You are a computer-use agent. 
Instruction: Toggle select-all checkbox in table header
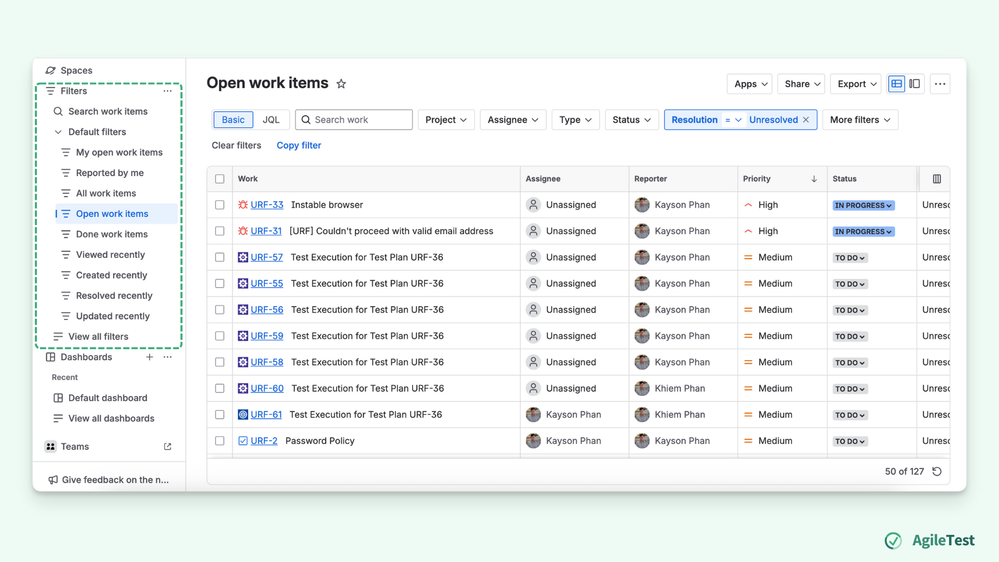pyautogui.click(x=220, y=179)
